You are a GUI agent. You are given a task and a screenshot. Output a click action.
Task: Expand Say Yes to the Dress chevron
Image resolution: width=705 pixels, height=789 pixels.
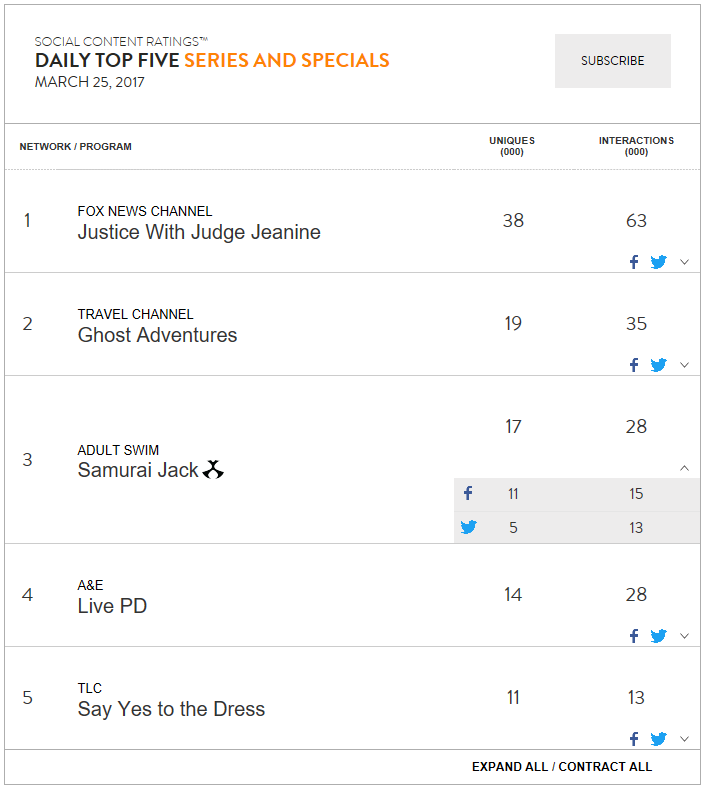tap(684, 739)
